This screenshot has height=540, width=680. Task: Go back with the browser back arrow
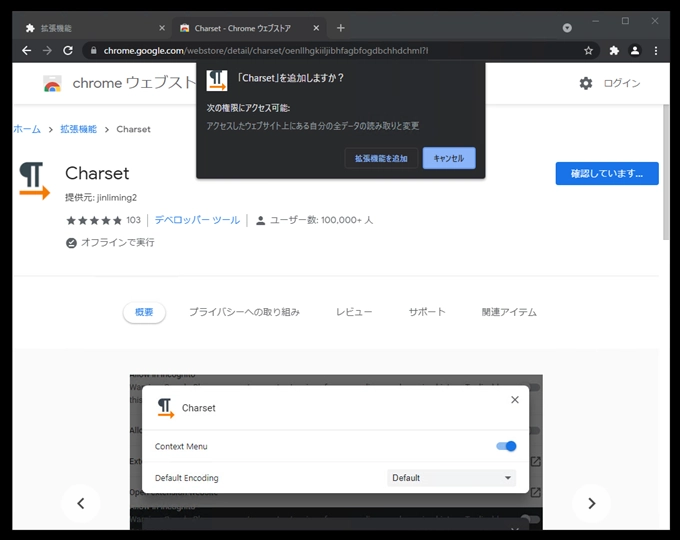pyautogui.click(x=26, y=51)
